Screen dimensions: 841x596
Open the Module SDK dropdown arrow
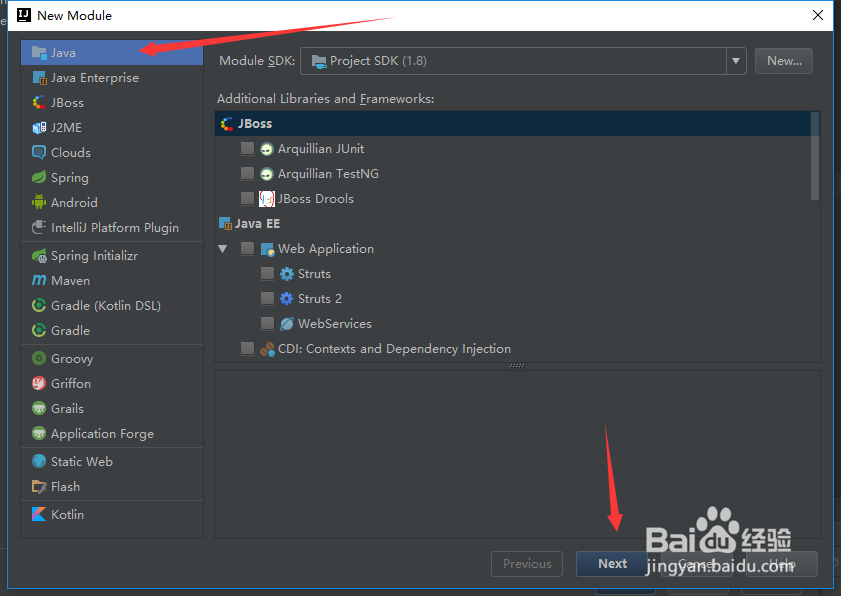pos(736,61)
